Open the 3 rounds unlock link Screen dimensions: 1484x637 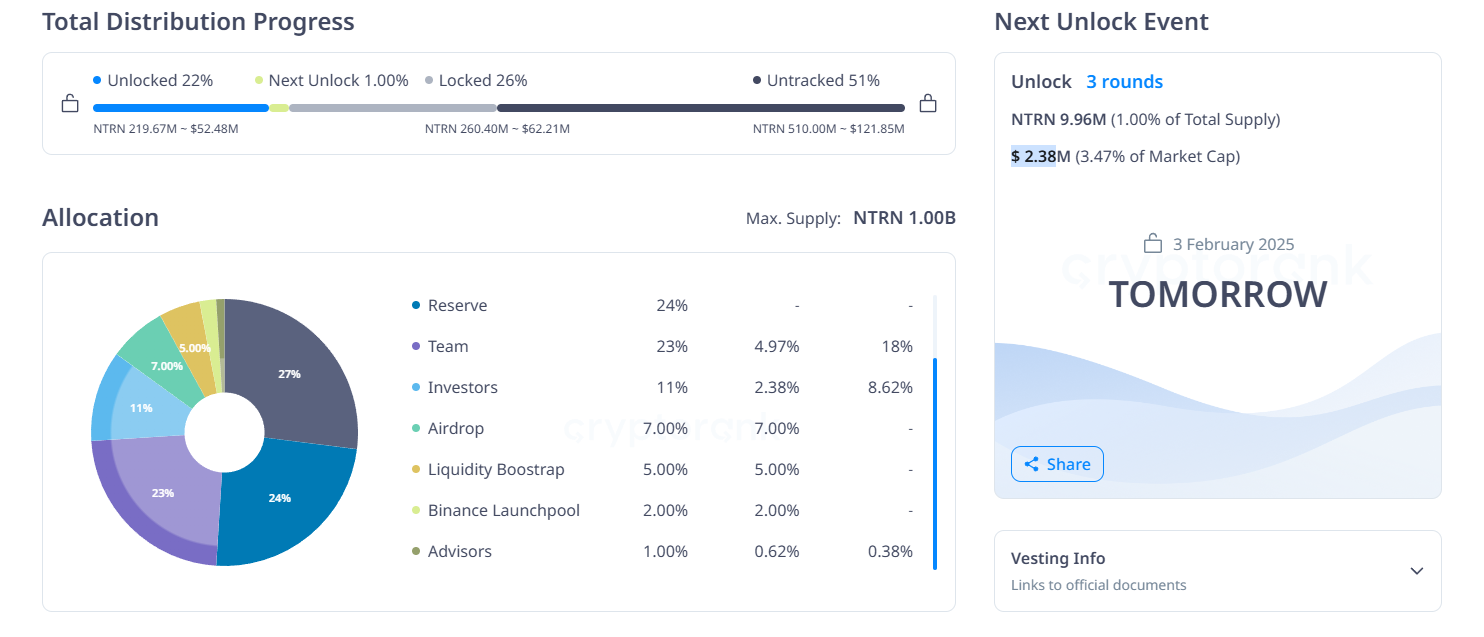(1124, 82)
